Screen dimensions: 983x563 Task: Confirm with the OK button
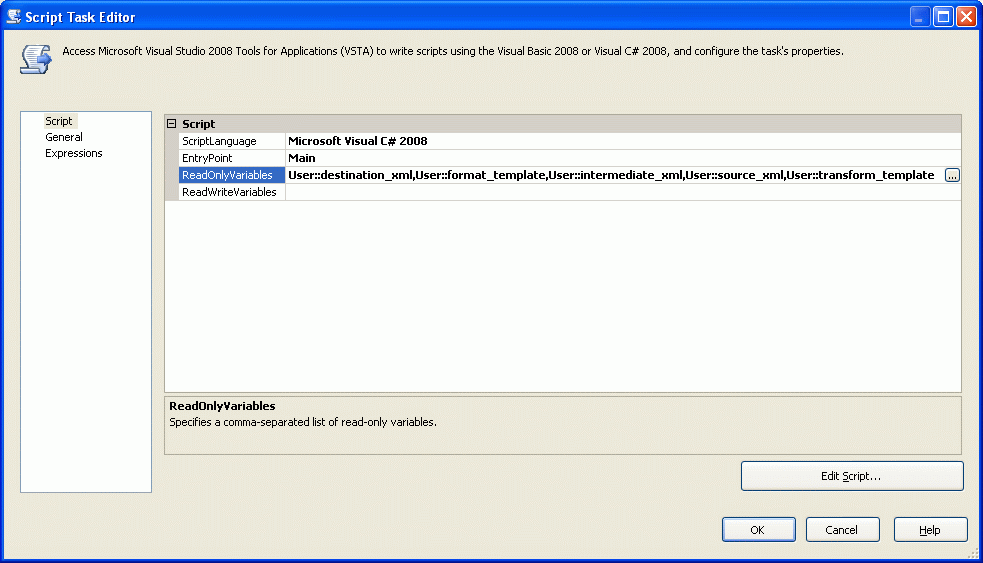(758, 530)
